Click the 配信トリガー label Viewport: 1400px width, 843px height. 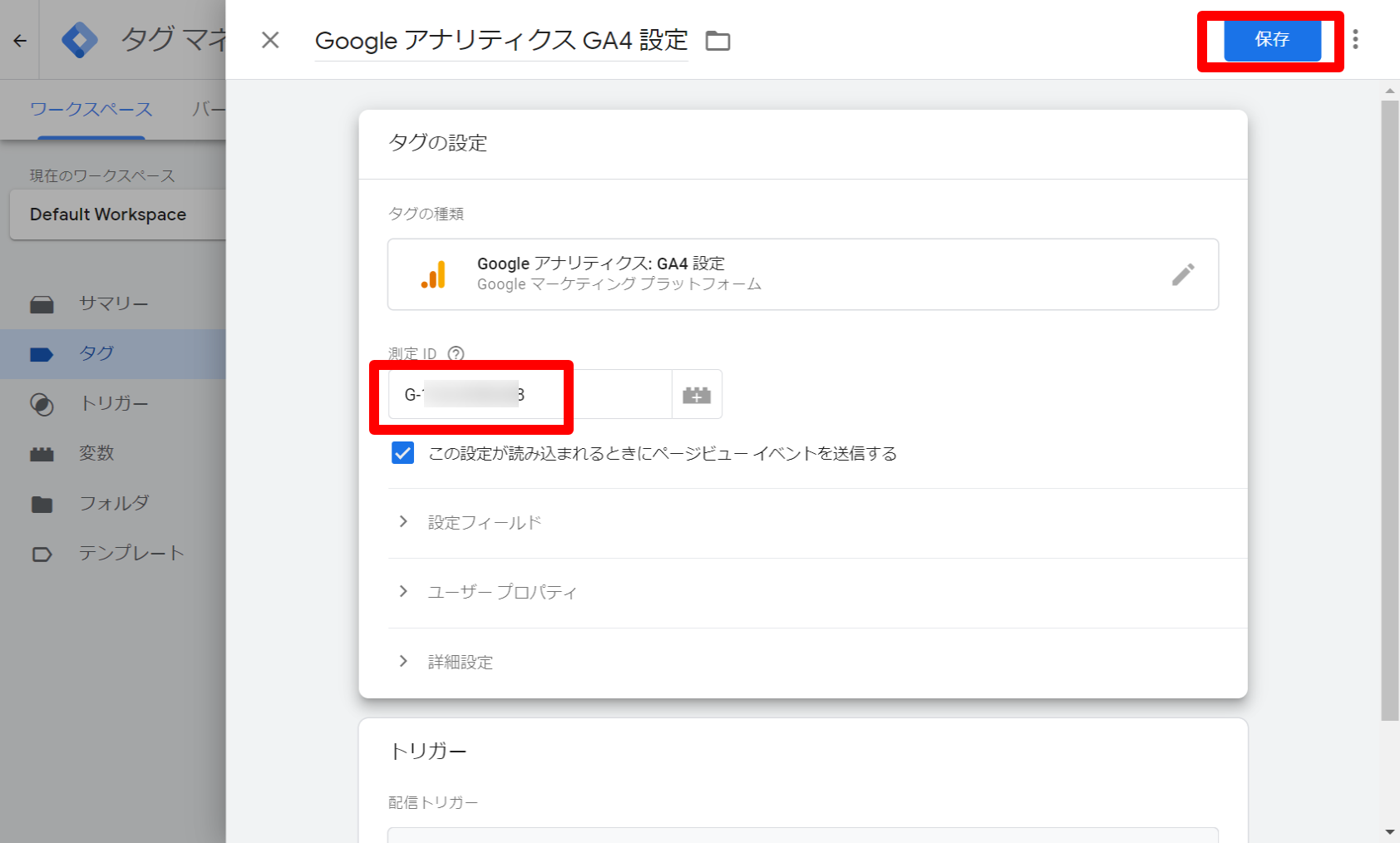coord(433,802)
